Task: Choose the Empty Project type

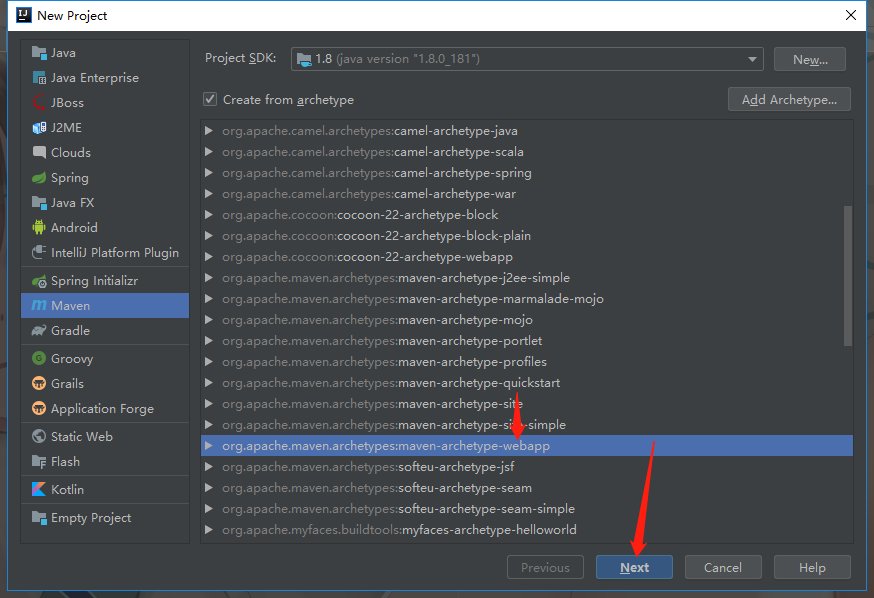Action: [105, 518]
